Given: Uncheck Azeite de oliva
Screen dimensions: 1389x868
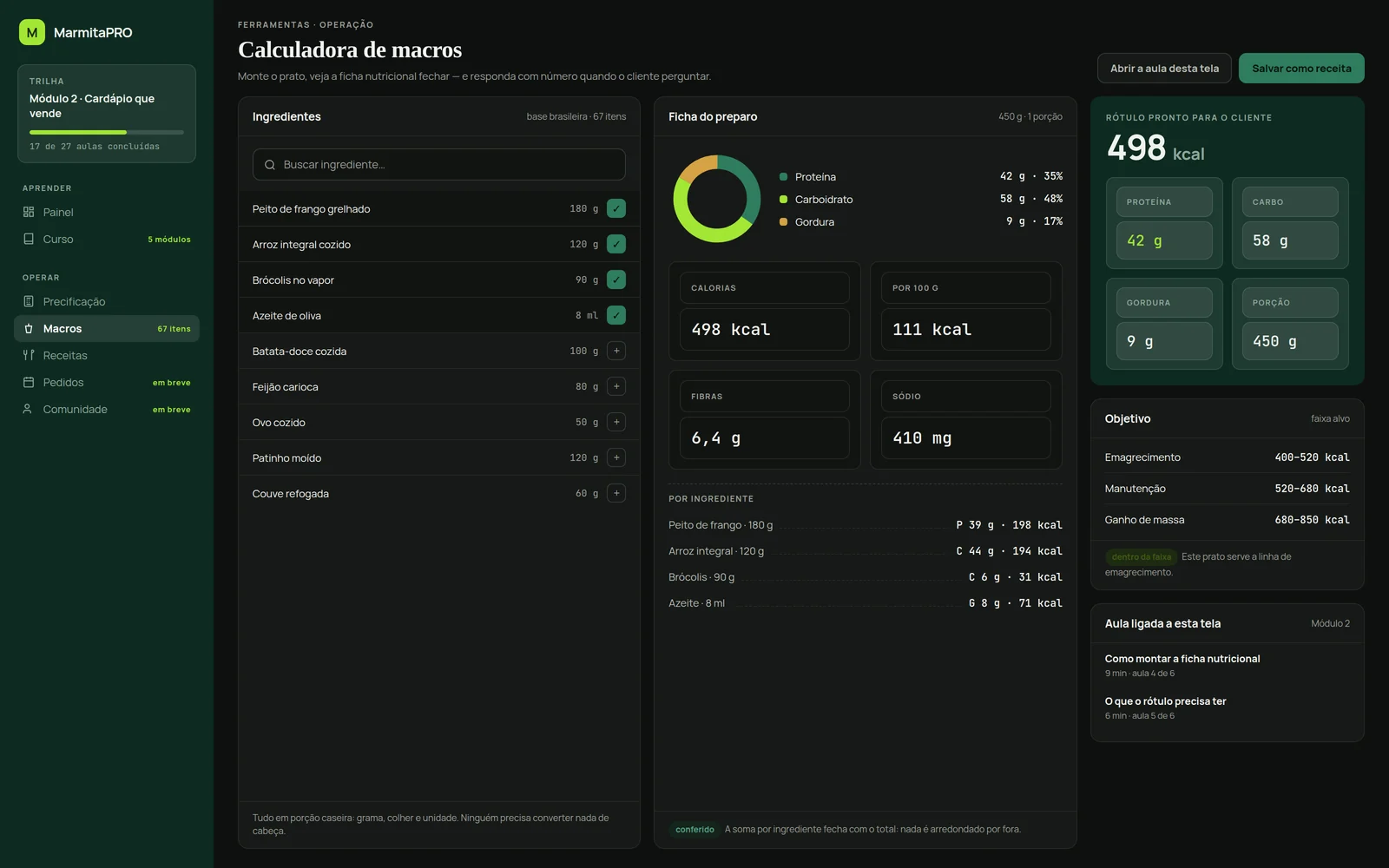Looking at the screenshot, I should coord(616,315).
